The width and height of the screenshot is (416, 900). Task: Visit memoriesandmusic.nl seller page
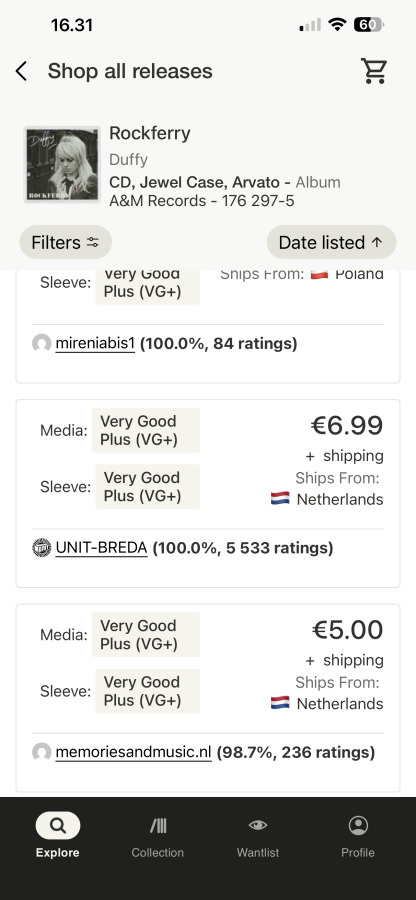click(134, 752)
